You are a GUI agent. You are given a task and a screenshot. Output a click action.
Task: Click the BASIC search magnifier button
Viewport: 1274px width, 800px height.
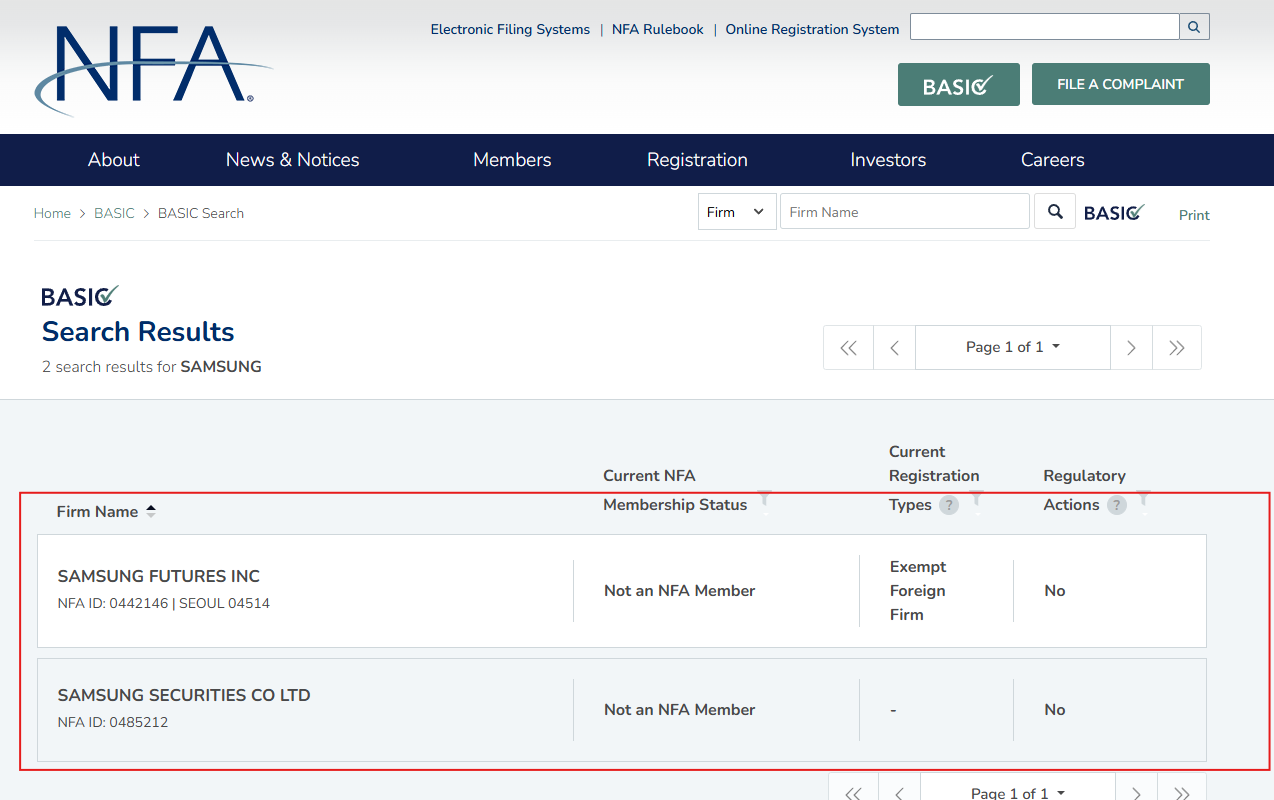tap(1054, 212)
